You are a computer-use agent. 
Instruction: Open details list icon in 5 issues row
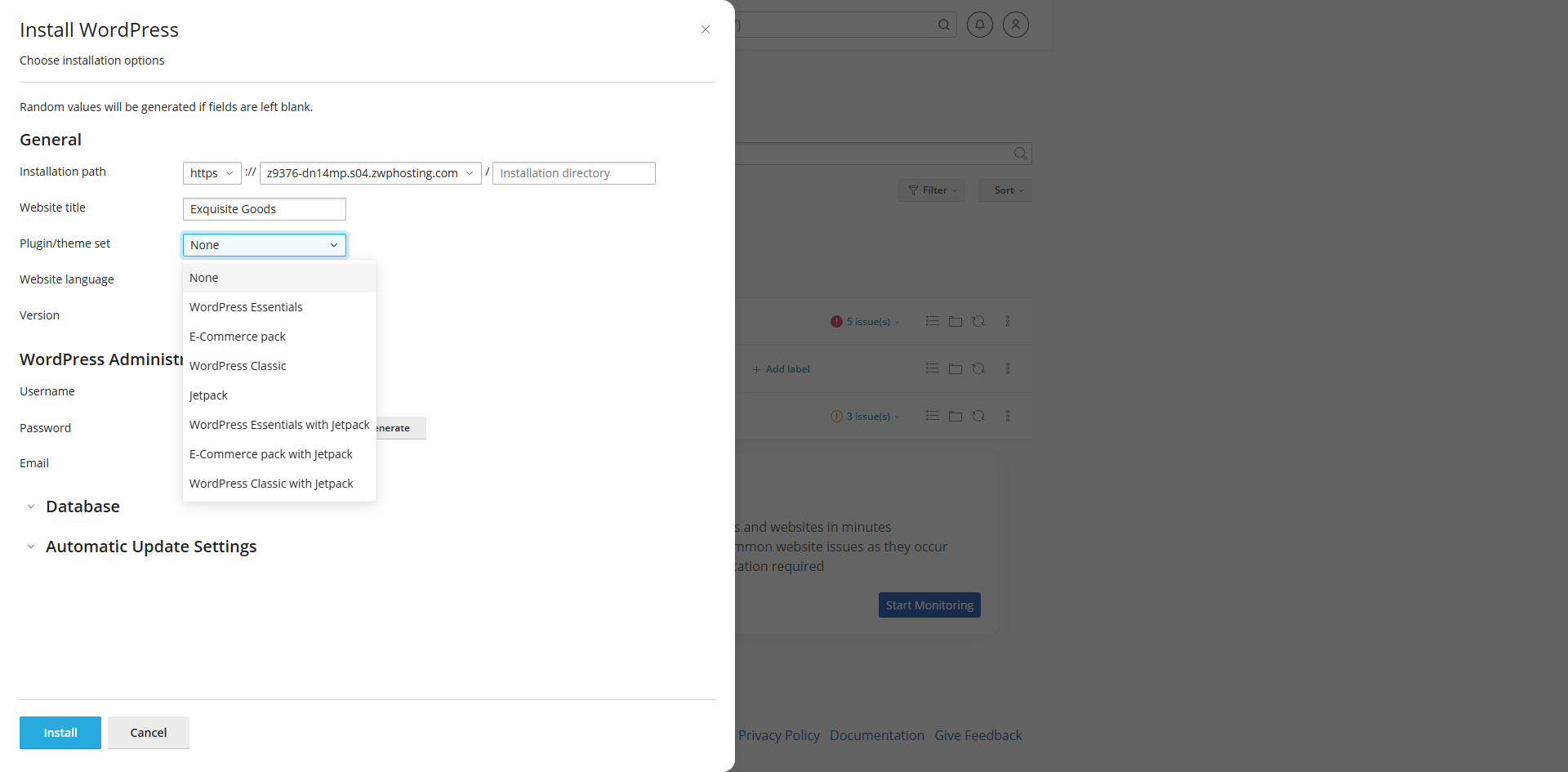click(932, 322)
